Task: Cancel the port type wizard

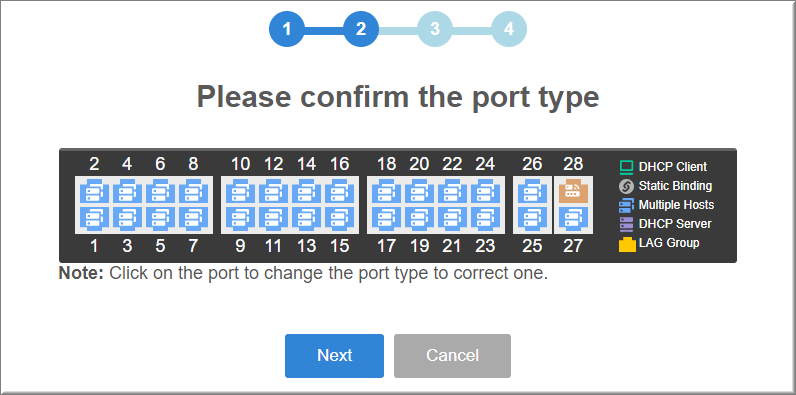Action: coord(452,356)
